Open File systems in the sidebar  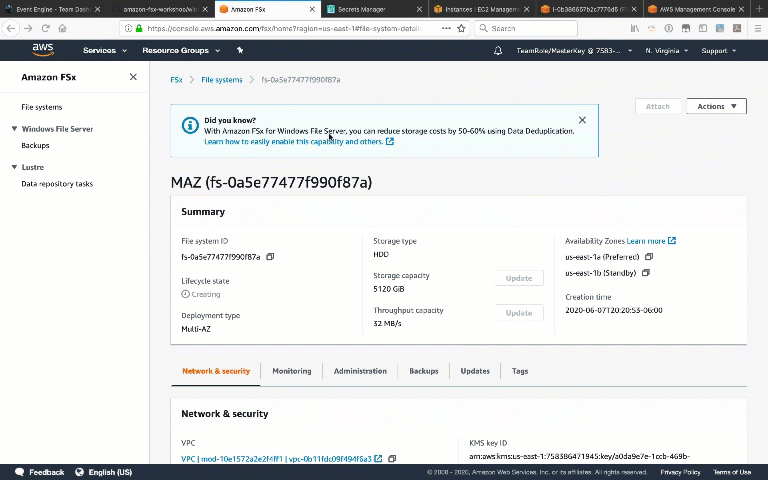pyautogui.click(x=42, y=107)
